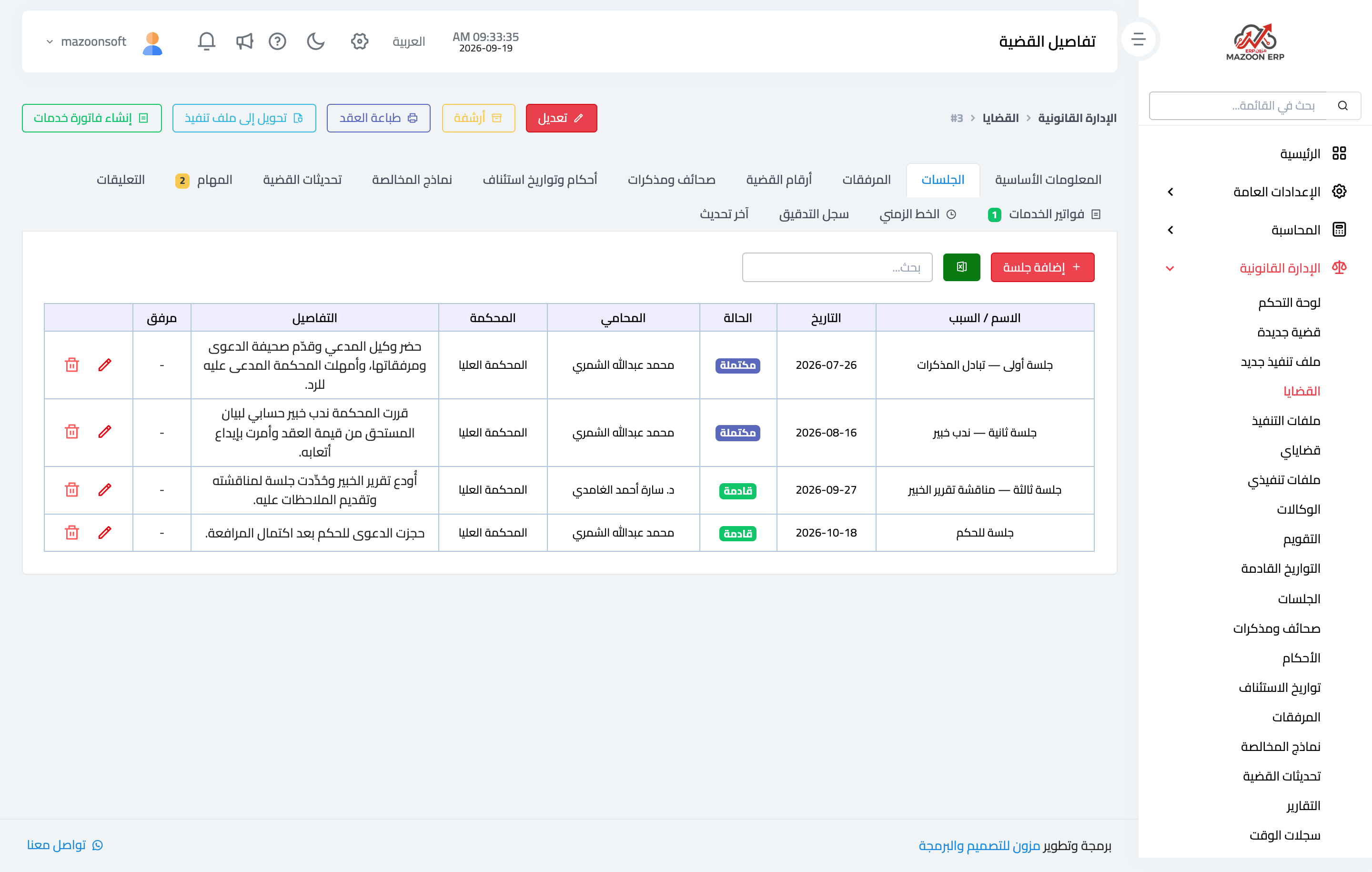Expand المحاسبة chevron
The image size is (1372, 872).
click(1170, 230)
